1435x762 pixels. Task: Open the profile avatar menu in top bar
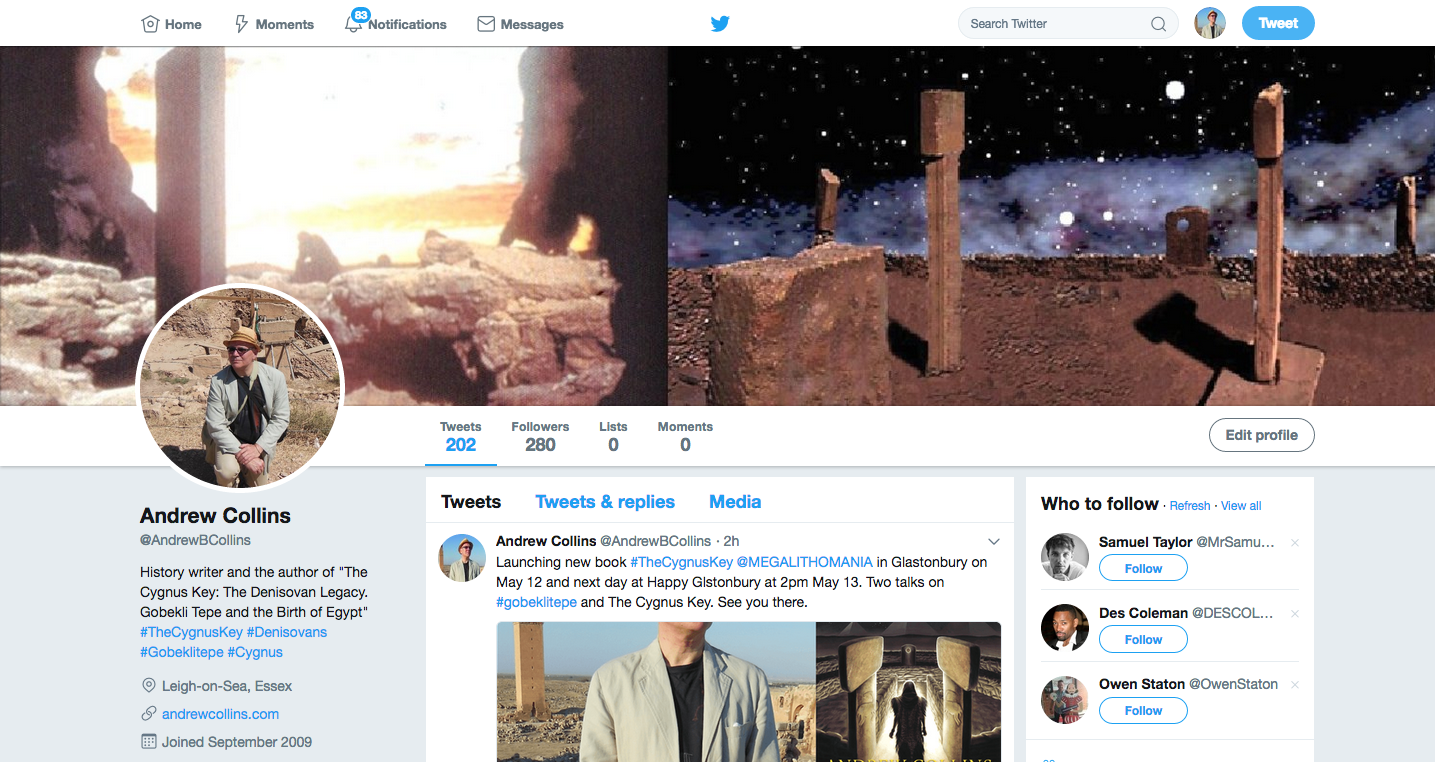[x=1210, y=23]
